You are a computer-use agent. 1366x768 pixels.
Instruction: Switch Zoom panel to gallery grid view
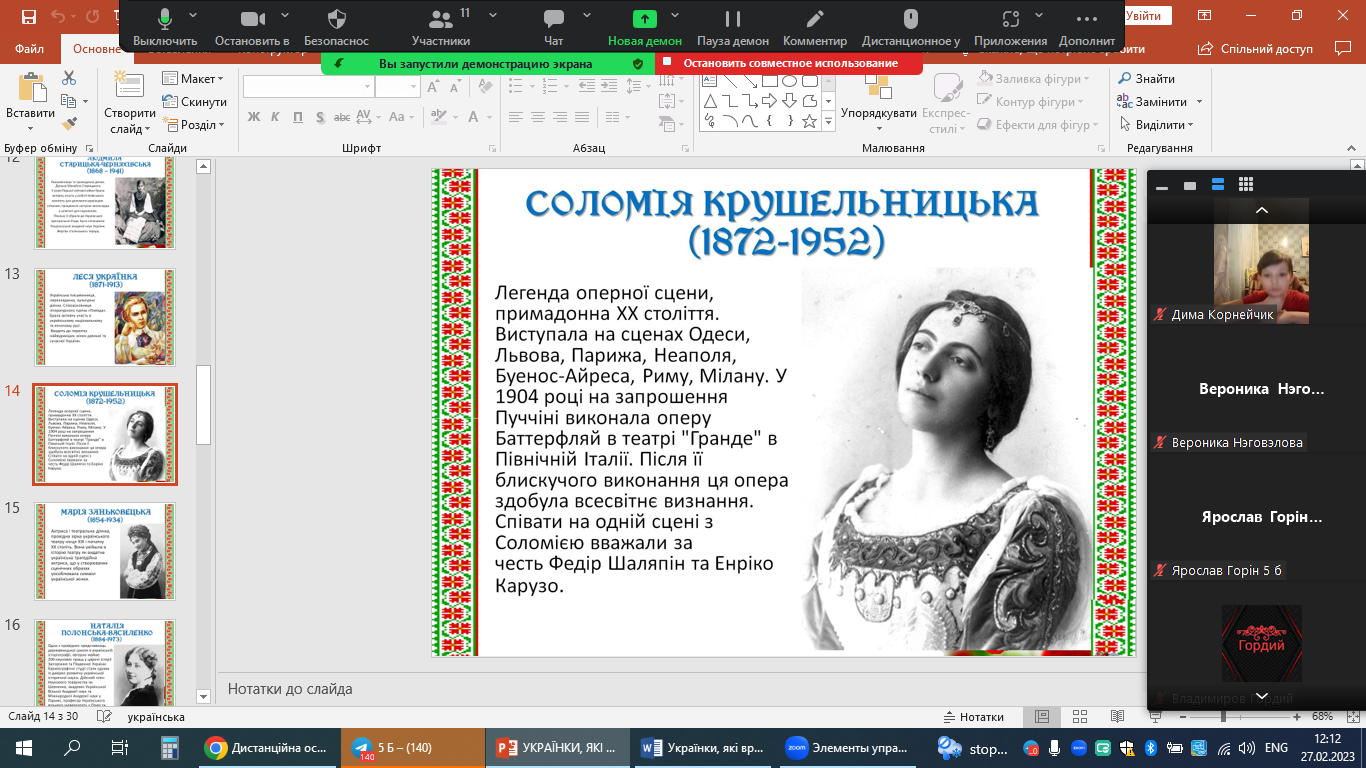pyautogui.click(x=1245, y=184)
